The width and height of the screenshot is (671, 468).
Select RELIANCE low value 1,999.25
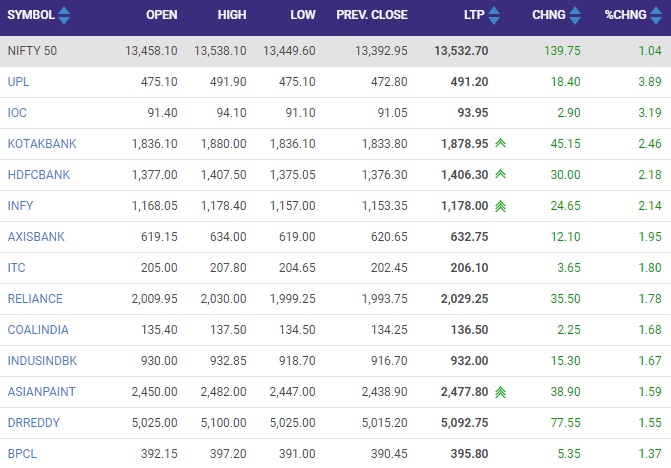tap(293, 299)
